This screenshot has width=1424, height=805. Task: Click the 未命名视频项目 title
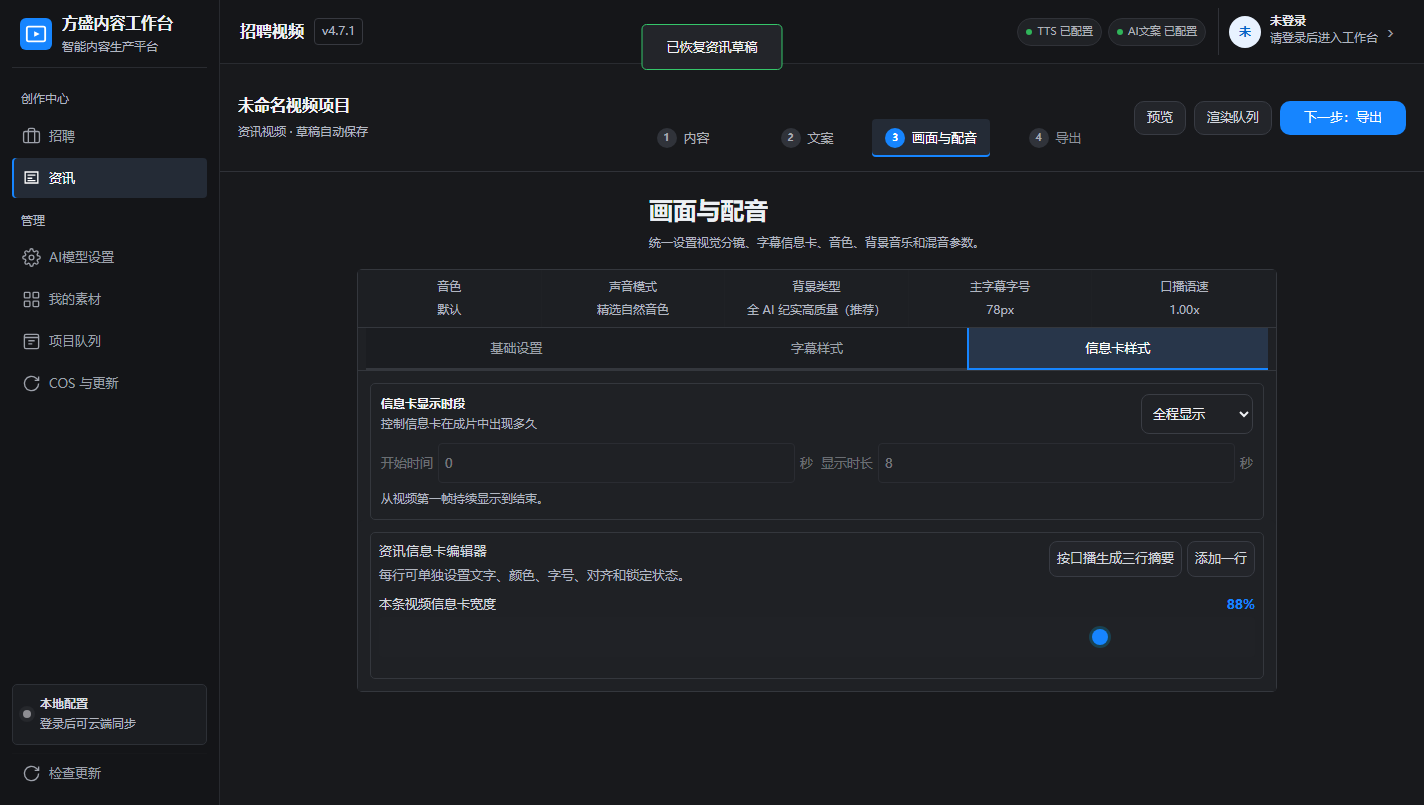coord(294,106)
